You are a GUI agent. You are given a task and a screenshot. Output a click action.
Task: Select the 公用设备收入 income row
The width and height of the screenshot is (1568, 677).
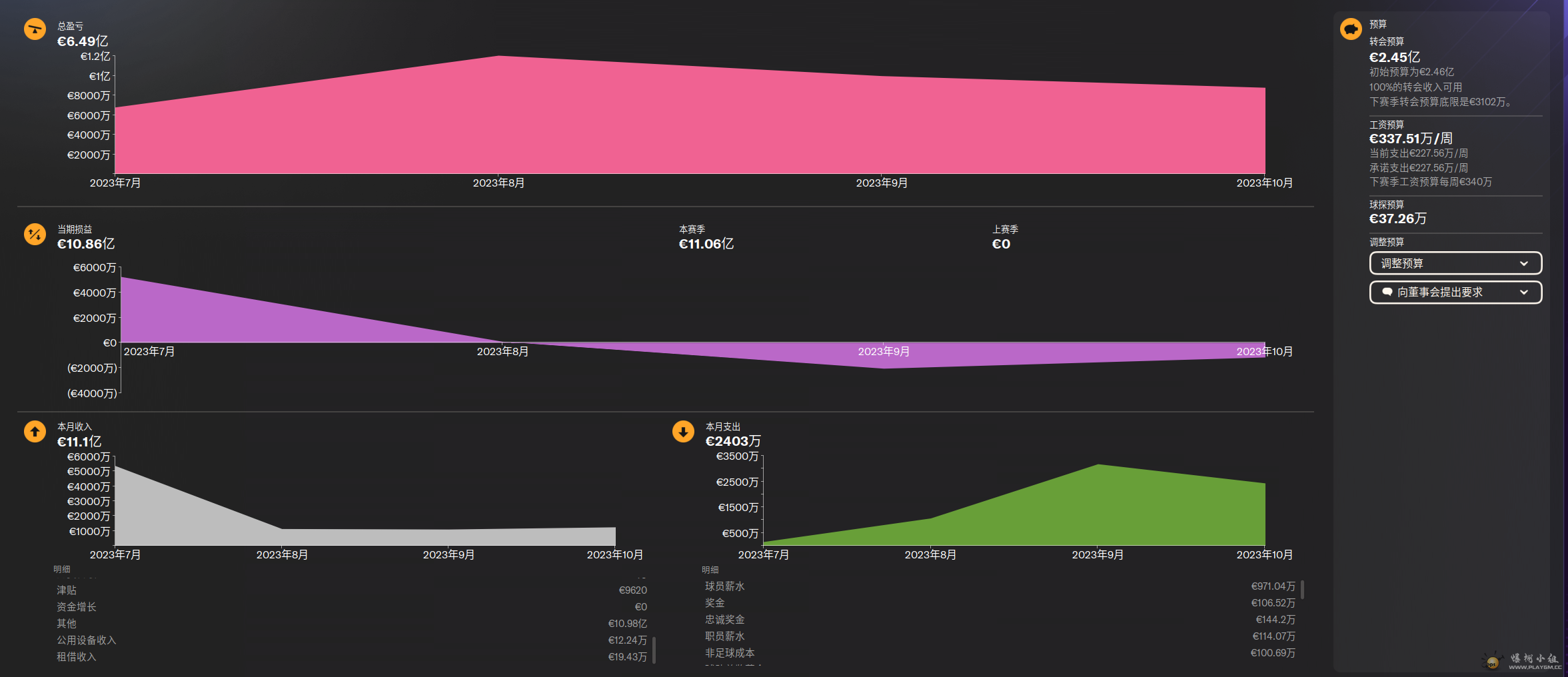tap(352, 640)
